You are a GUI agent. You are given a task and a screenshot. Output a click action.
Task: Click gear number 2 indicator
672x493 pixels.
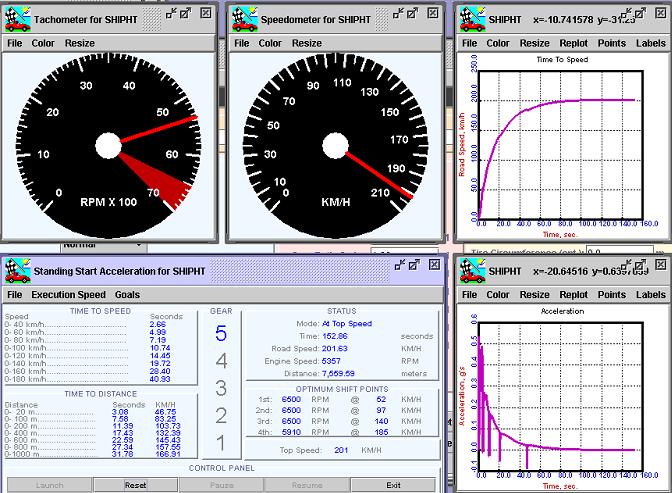pyautogui.click(x=221, y=415)
